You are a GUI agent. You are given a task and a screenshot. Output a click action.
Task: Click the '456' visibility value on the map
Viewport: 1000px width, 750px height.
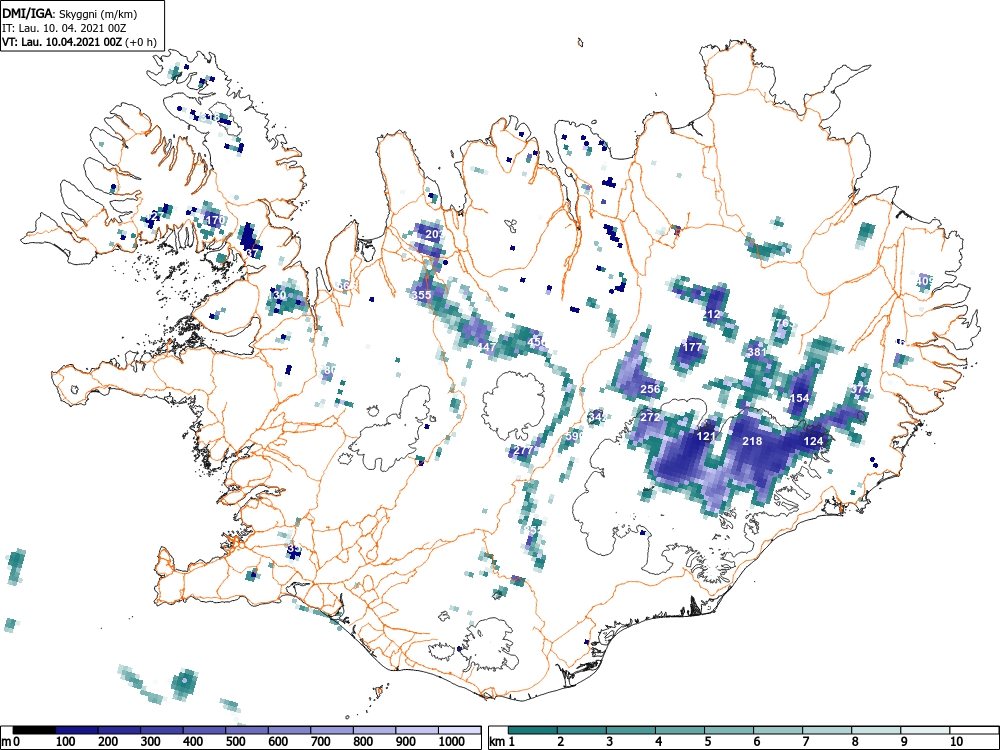(537, 342)
